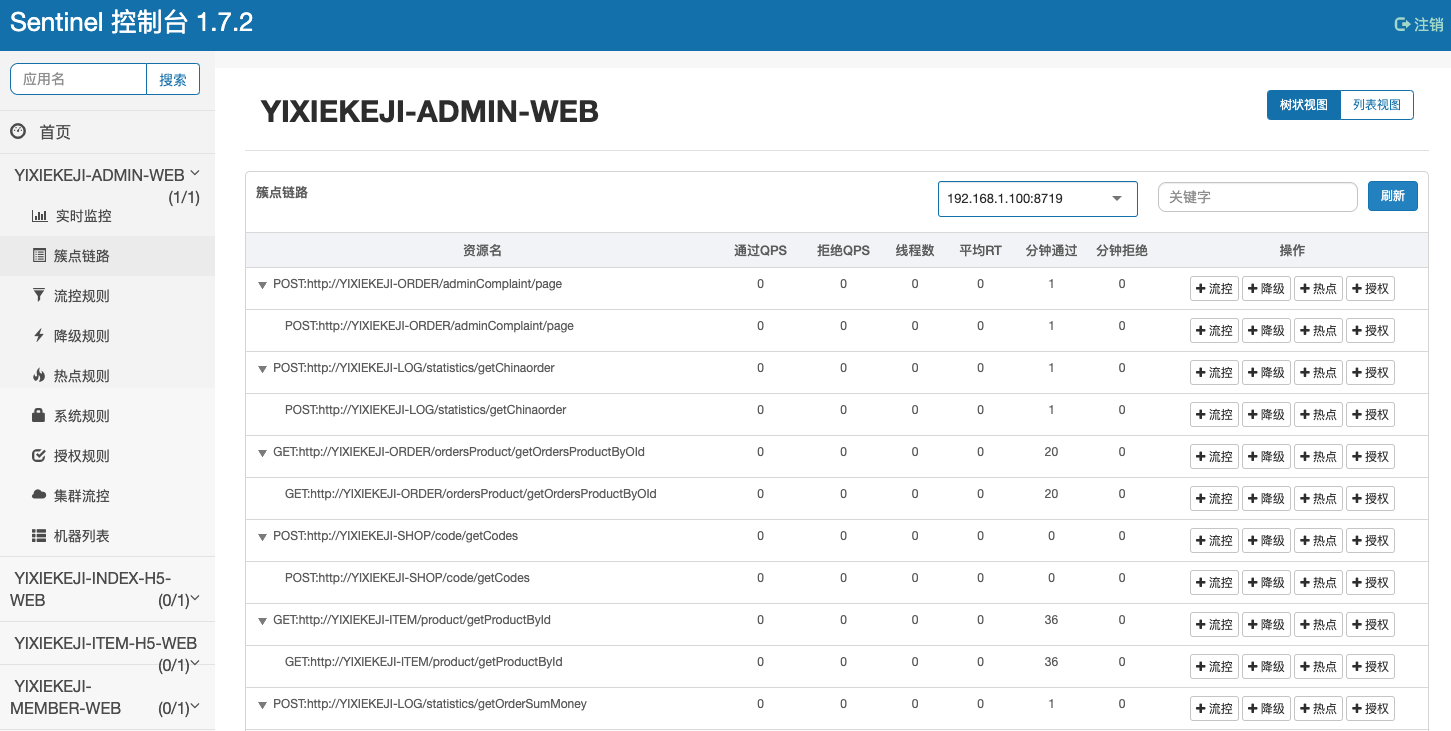Click the 实时监控 bar chart icon
The image size is (1451, 731).
pos(39,216)
